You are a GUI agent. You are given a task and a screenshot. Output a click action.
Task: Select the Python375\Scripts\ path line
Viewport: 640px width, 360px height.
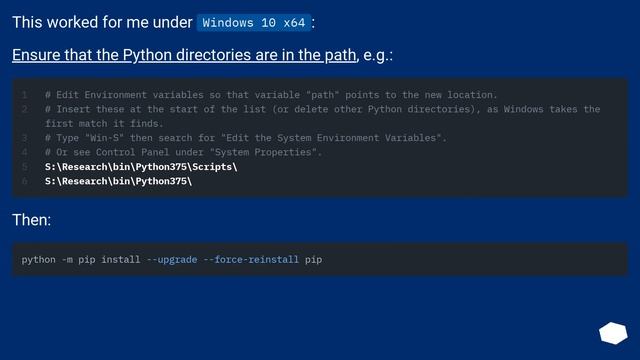[141, 167]
